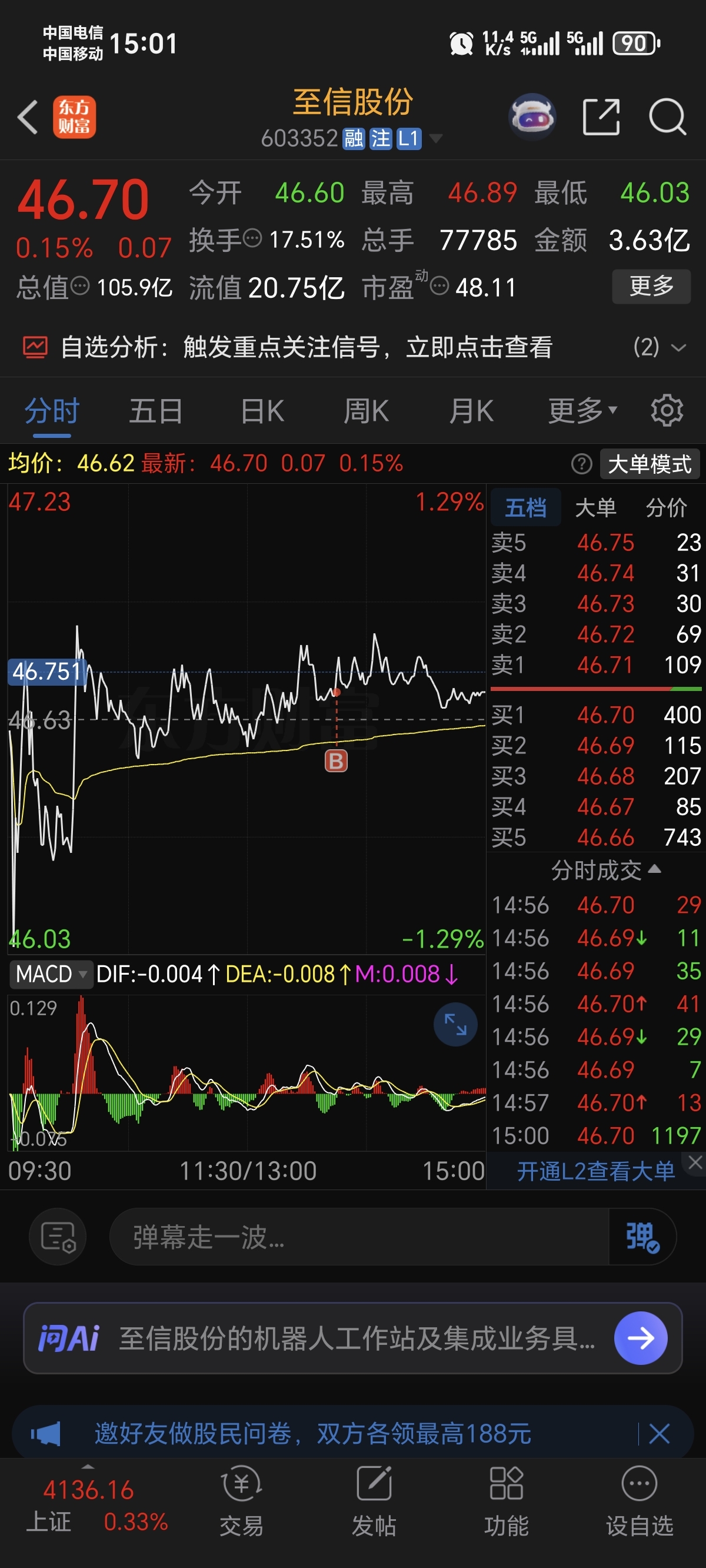Toggle the 弹 barrage switch
Viewport: 706px width, 1568px height.
[x=642, y=1236]
